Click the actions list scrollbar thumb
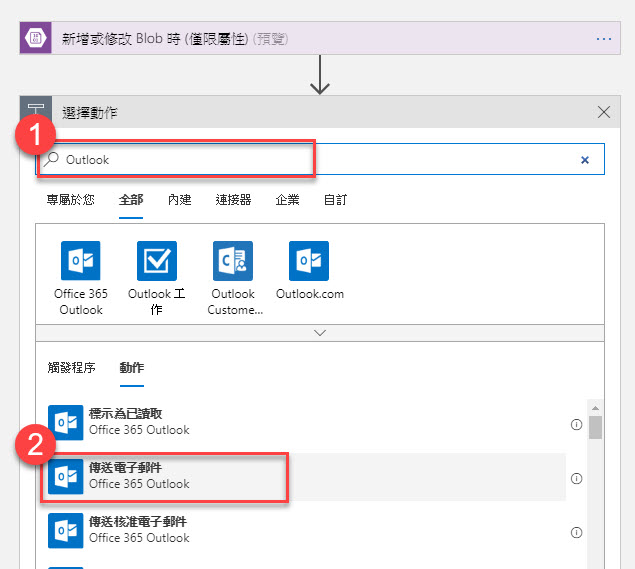 pos(595,428)
